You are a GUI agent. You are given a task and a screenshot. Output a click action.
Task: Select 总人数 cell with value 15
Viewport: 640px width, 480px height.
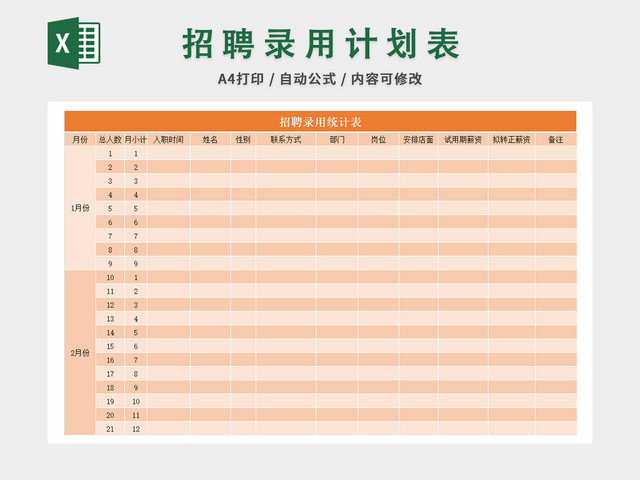(x=110, y=346)
